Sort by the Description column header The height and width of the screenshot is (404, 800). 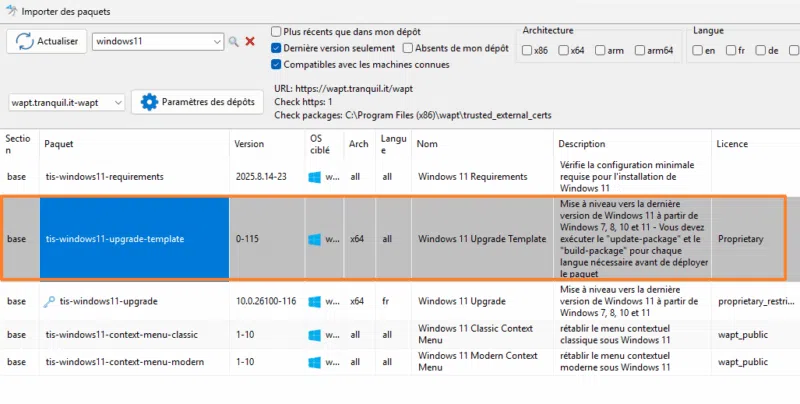632,144
